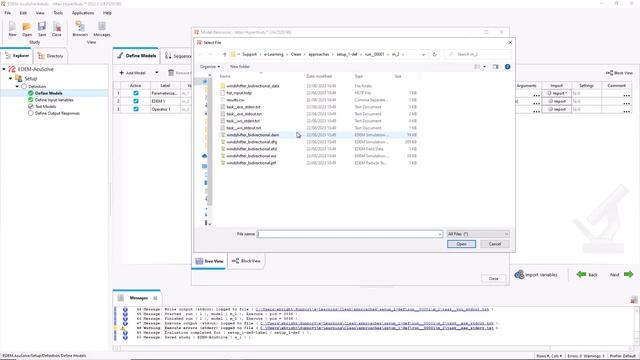
Task: Switch to the Directory tab
Action: 50,56
